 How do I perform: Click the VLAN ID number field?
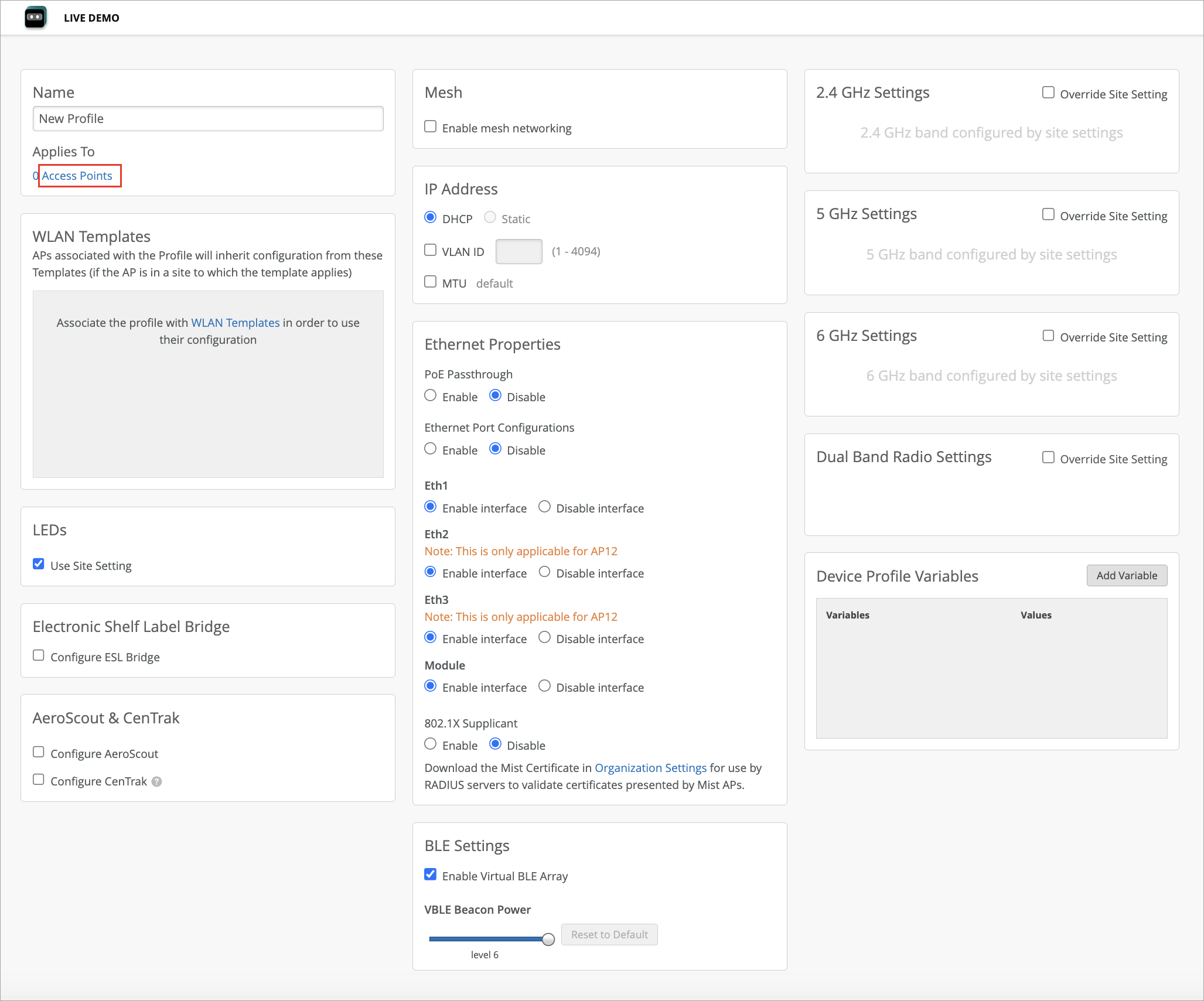pyautogui.click(x=519, y=252)
